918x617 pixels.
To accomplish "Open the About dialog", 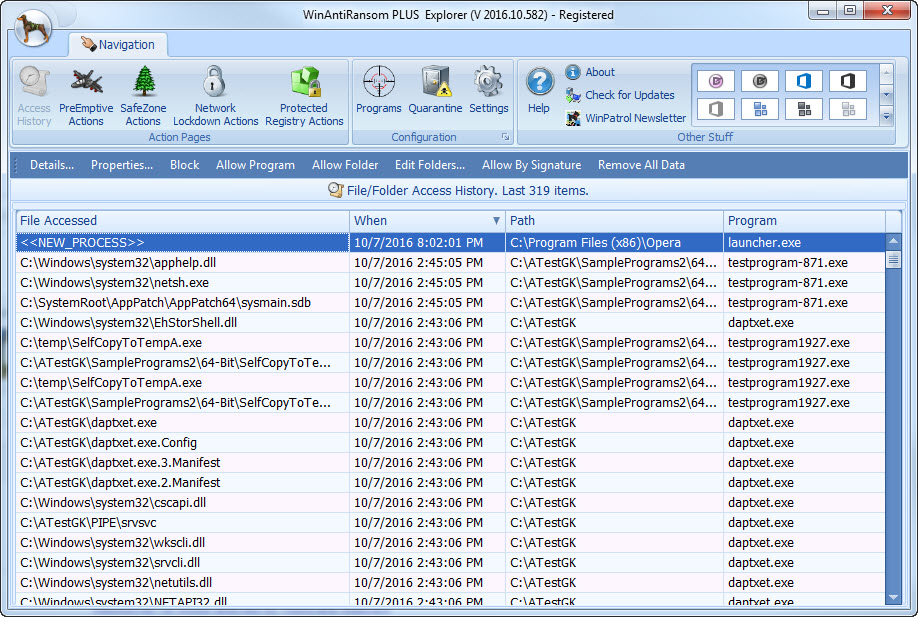I will 590,72.
